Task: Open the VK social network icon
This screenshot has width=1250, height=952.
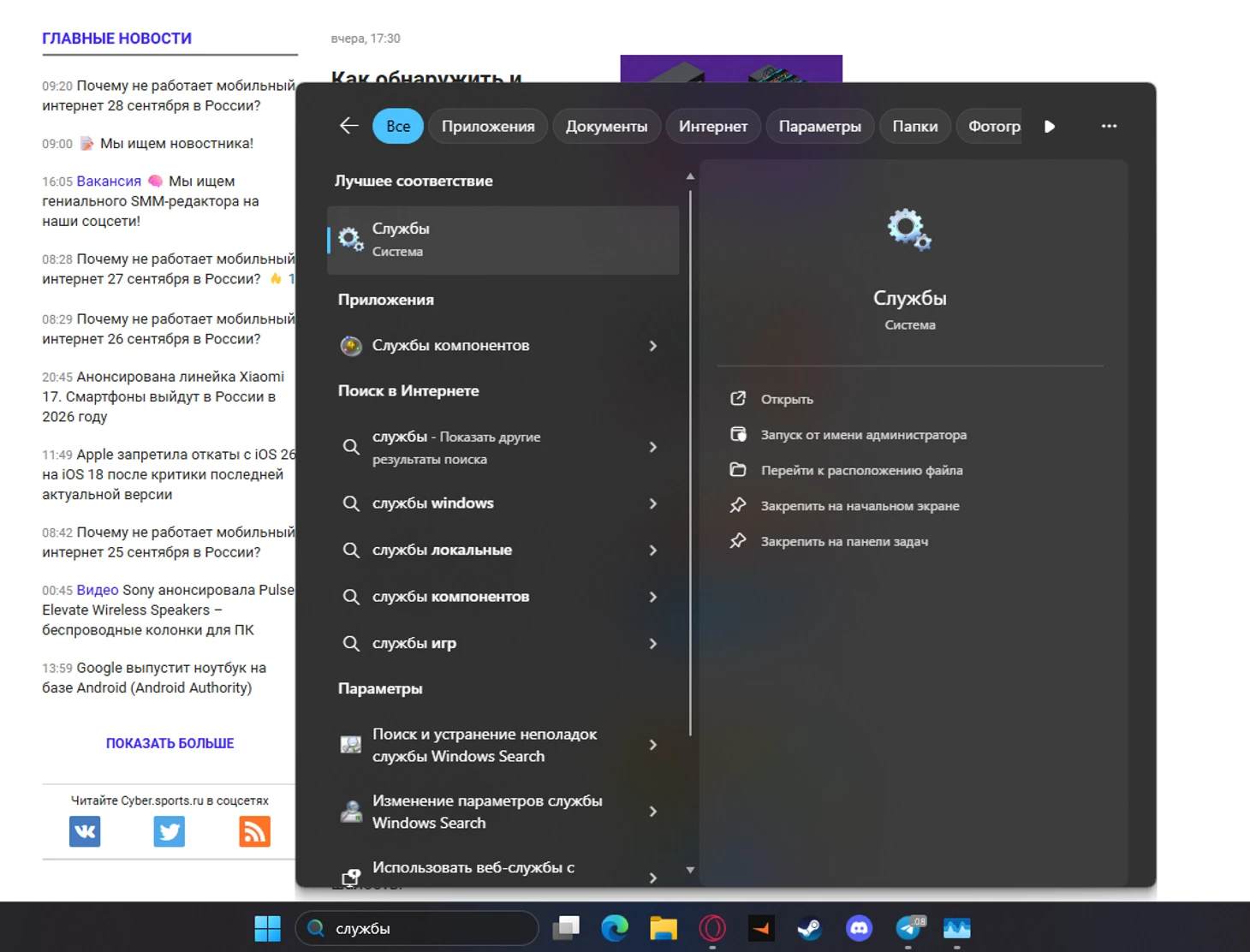Action: click(85, 831)
